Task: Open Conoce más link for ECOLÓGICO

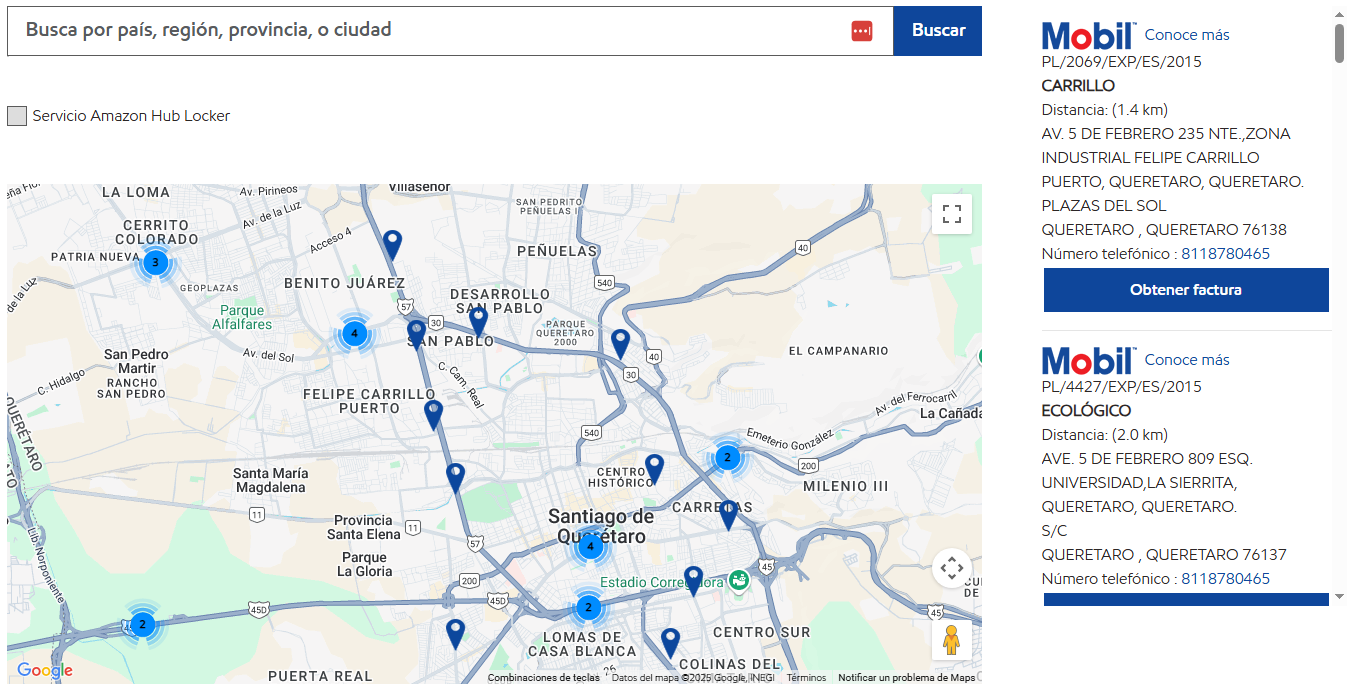Action: [1187, 360]
